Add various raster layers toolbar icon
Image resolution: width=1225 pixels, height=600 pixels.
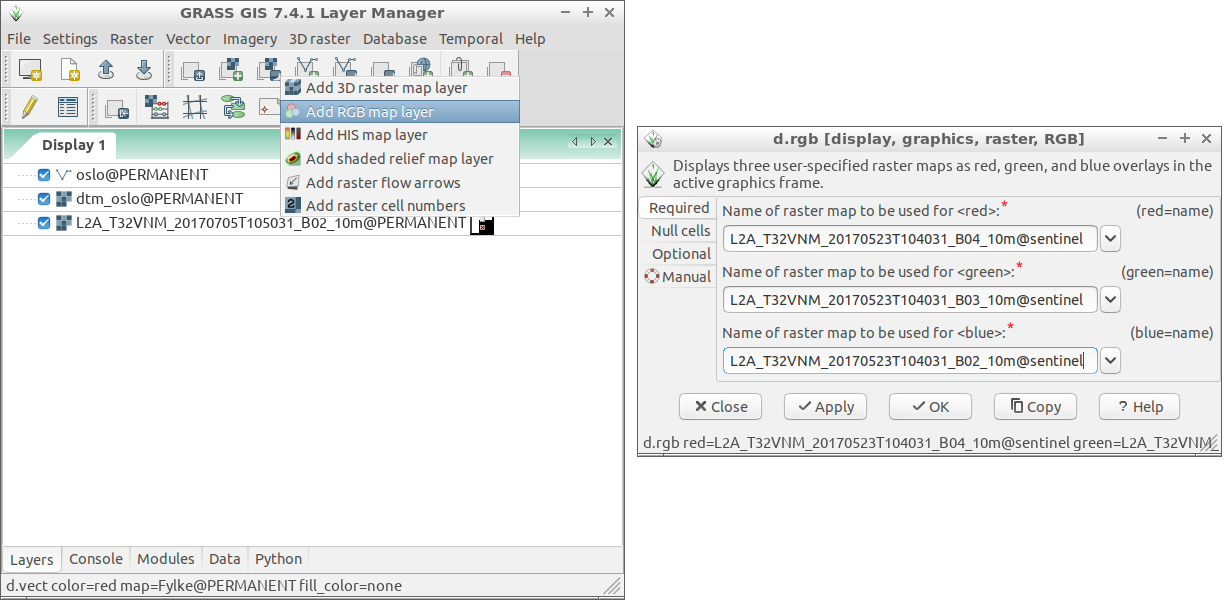[269, 70]
